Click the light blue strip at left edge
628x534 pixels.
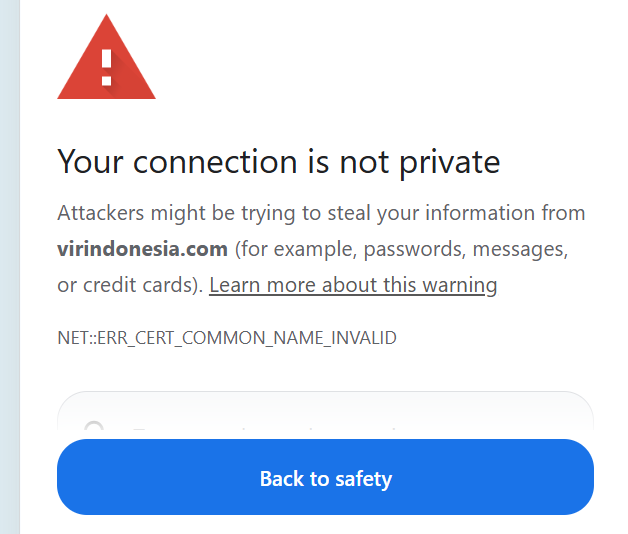coord(9,267)
